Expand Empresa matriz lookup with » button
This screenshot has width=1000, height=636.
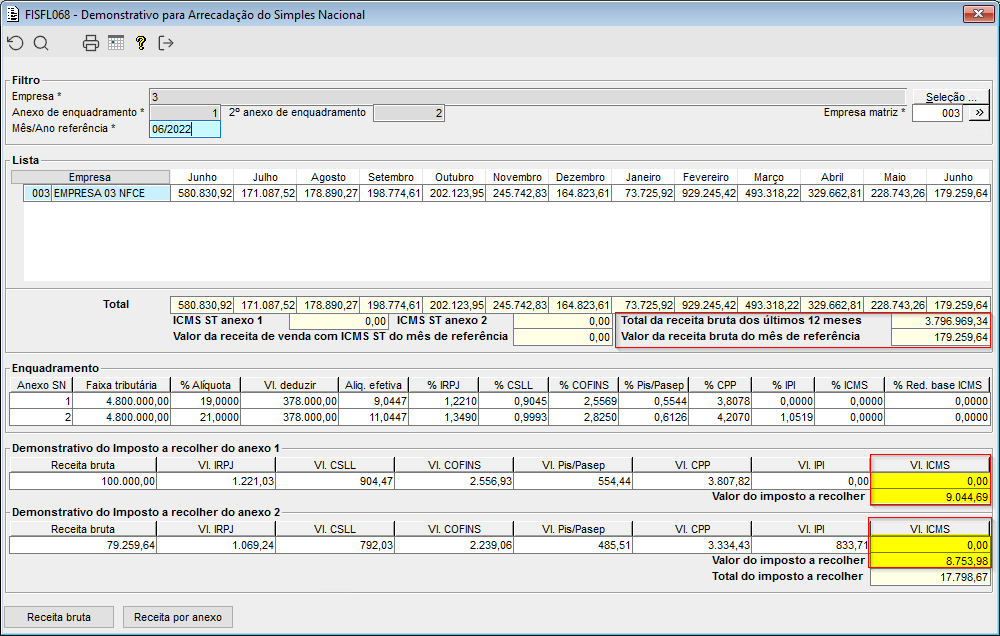pos(977,113)
